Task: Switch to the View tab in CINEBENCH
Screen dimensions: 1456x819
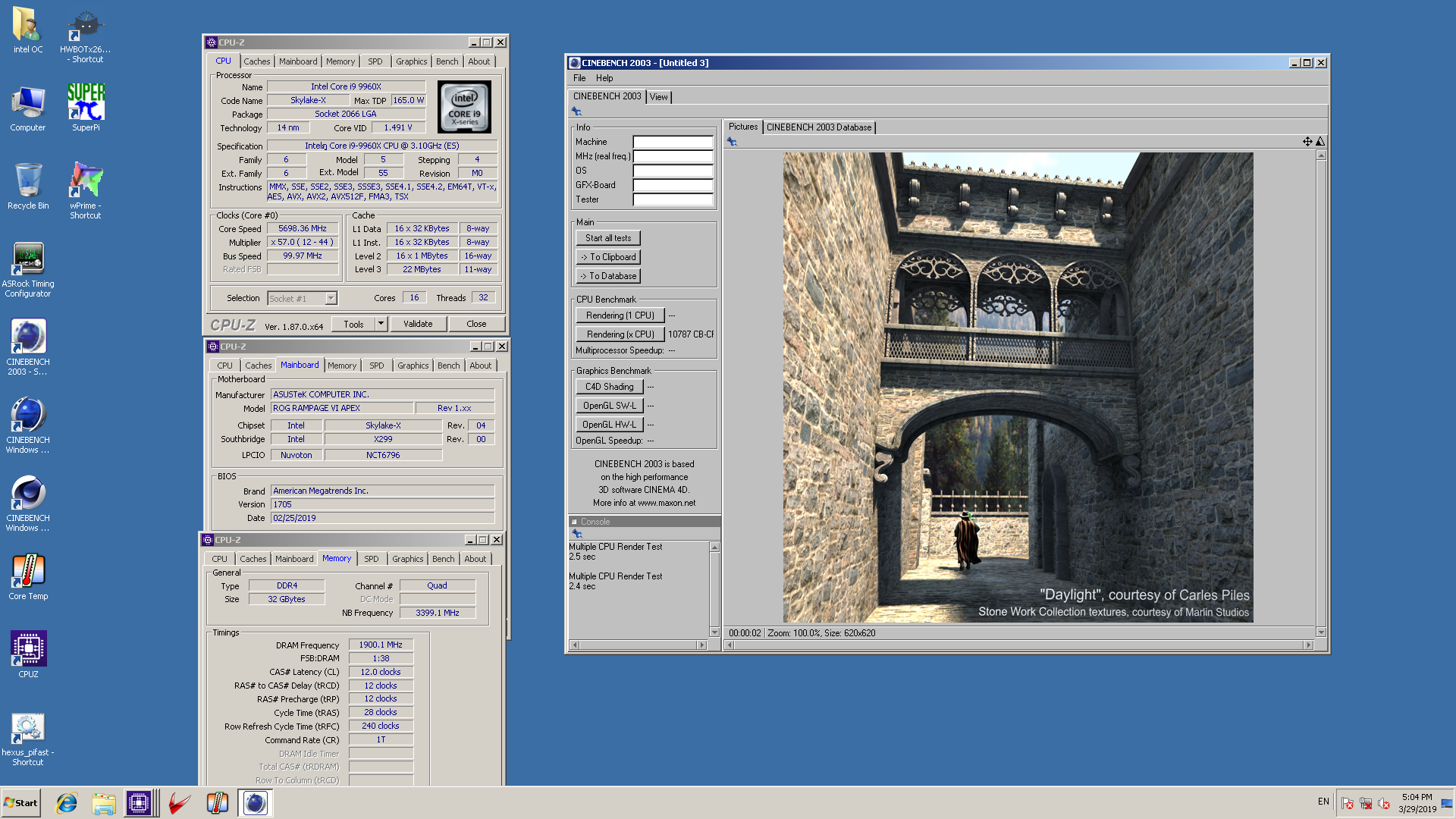Action: [x=658, y=97]
